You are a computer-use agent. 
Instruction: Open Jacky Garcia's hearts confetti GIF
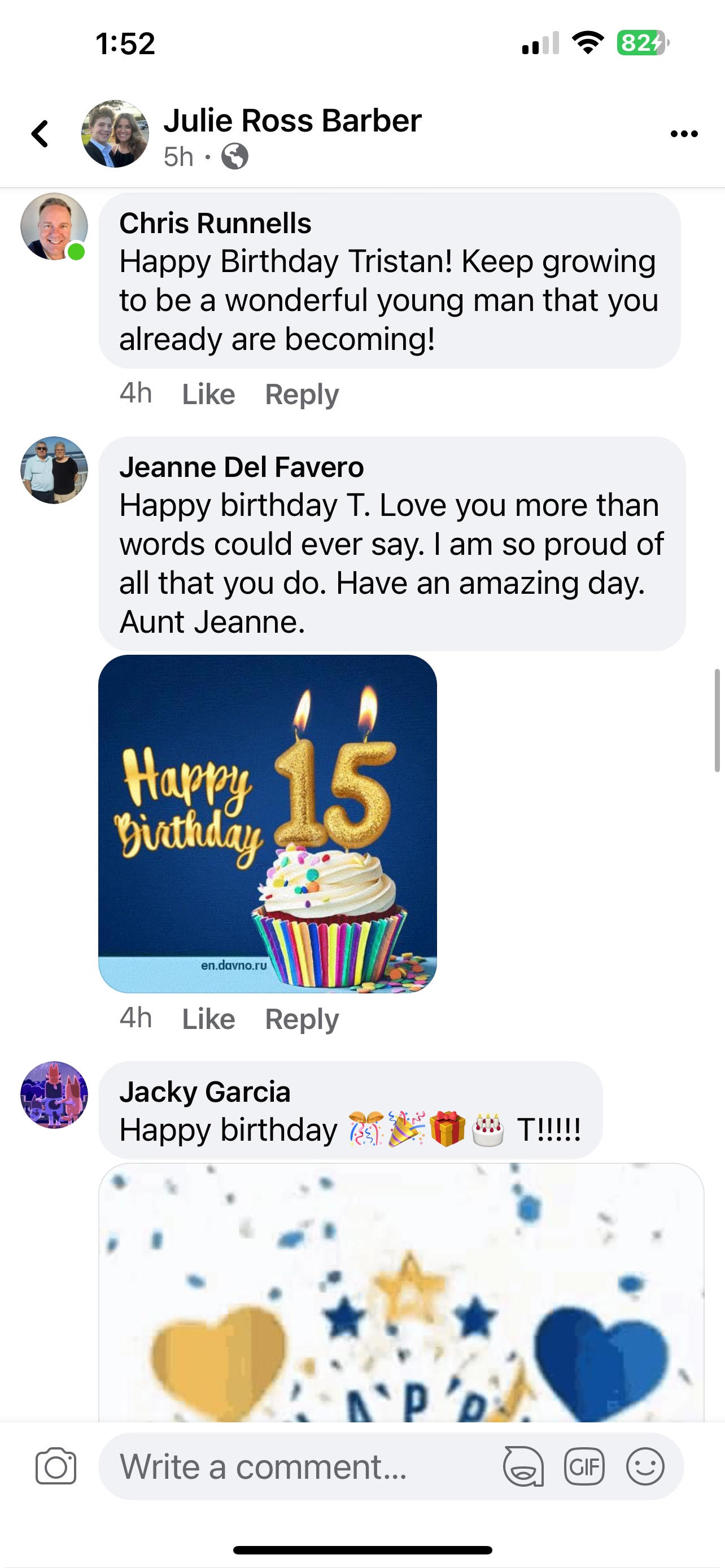pos(402,1293)
